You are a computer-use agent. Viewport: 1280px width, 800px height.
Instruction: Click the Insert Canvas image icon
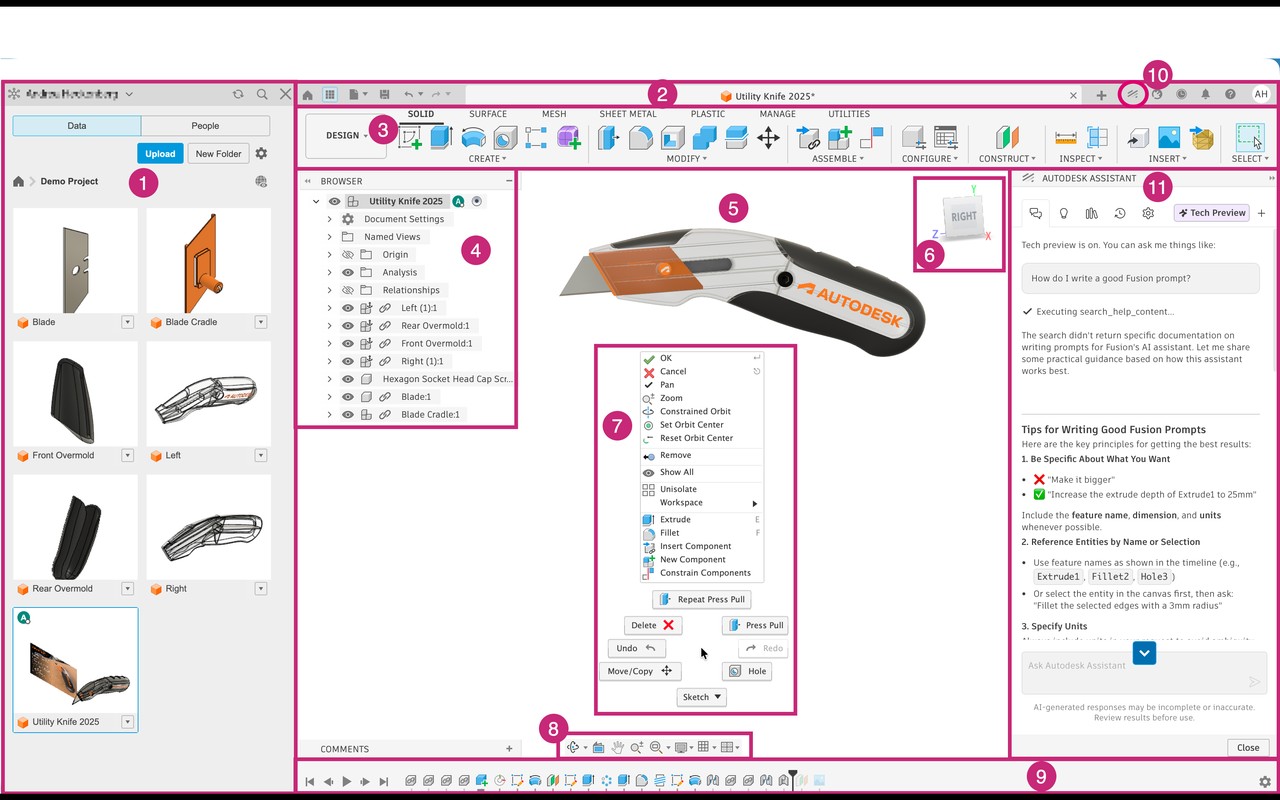pyautogui.click(x=1169, y=138)
